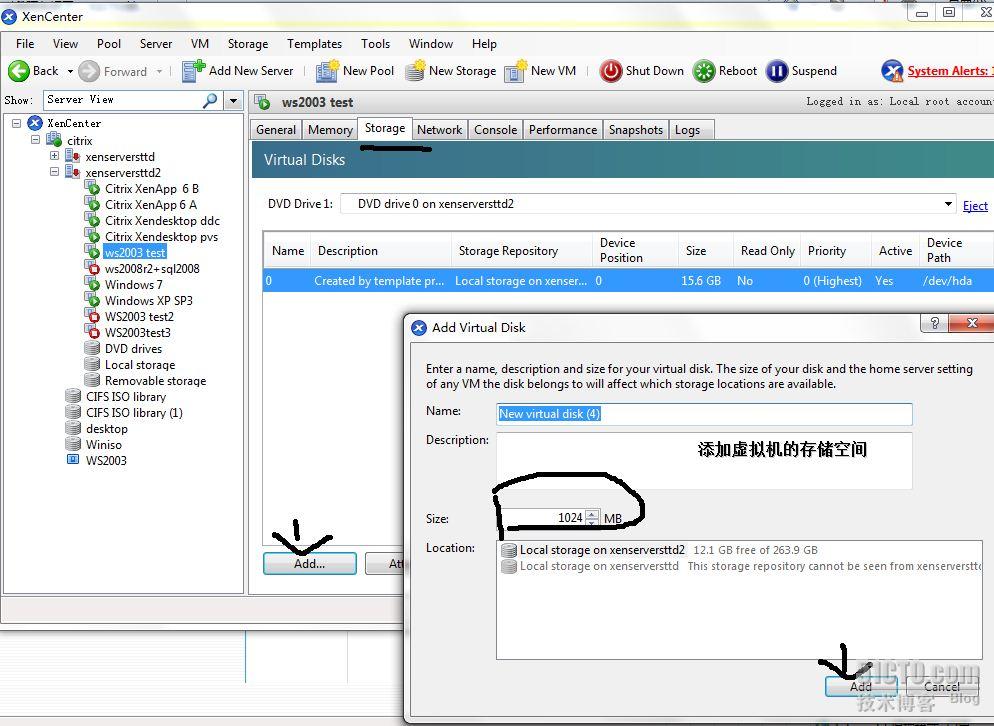Open the Pool menu
Image resolution: width=994 pixels, height=726 pixels.
[109, 44]
